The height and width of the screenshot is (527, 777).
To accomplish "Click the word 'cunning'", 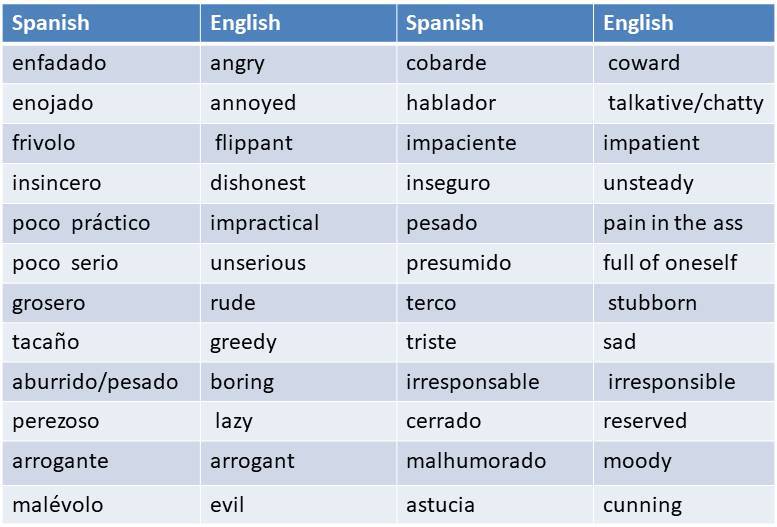I will pos(642,506).
